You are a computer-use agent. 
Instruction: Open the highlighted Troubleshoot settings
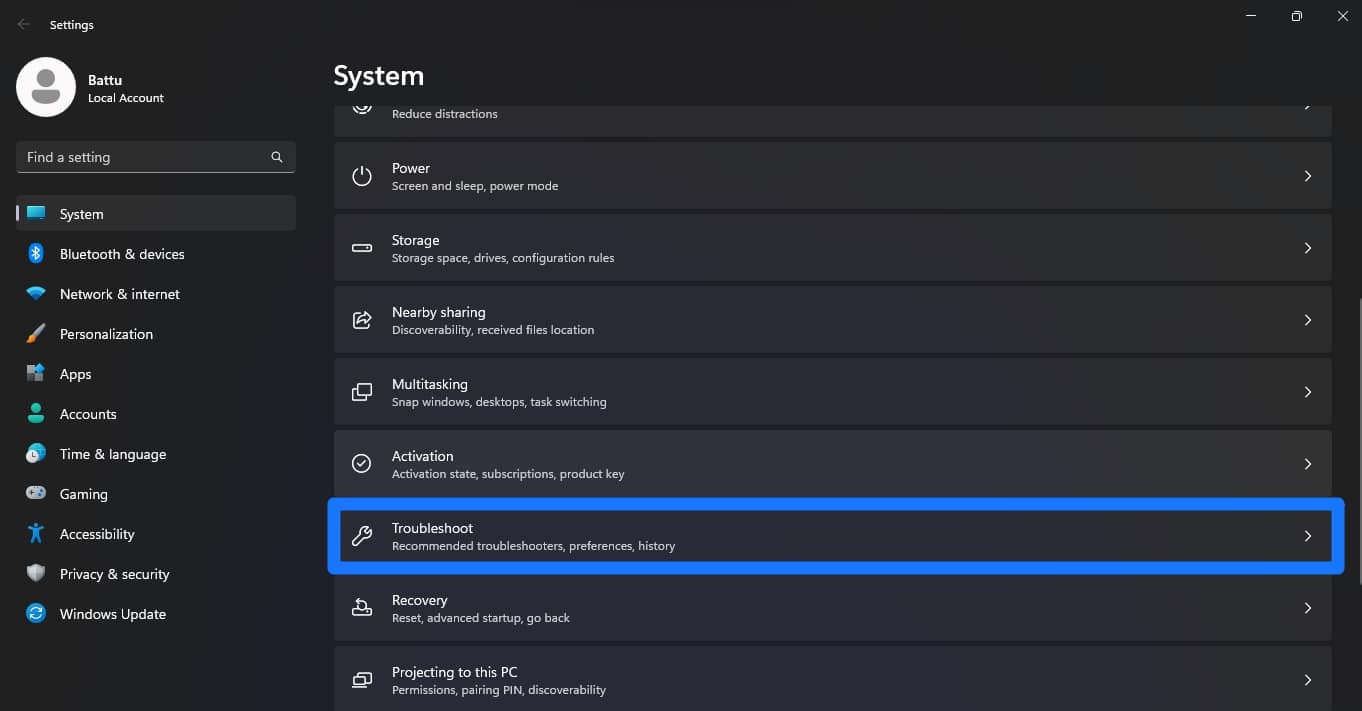(833, 536)
